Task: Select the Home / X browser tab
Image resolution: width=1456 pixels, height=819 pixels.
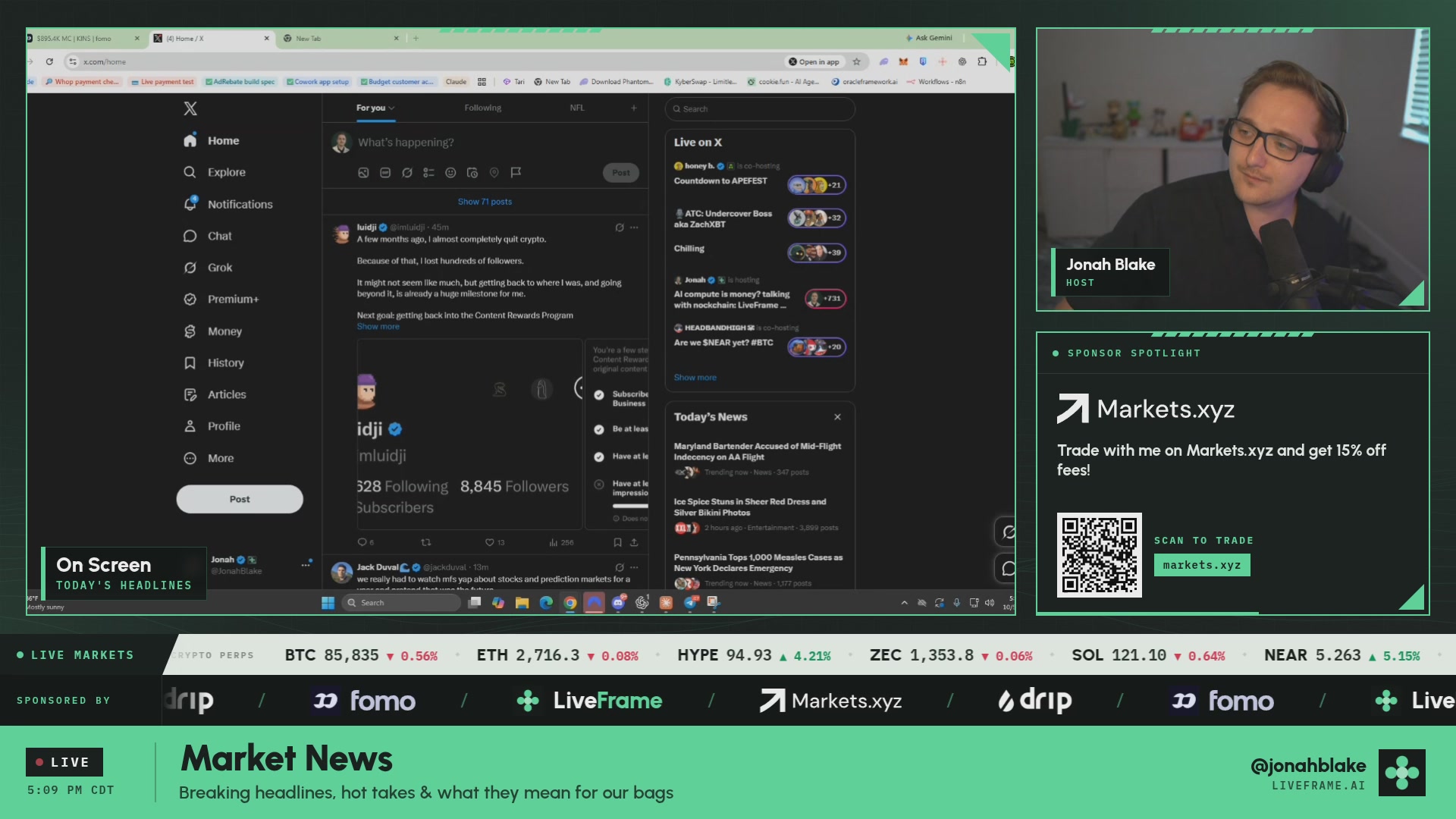Action: (x=212, y=38)
